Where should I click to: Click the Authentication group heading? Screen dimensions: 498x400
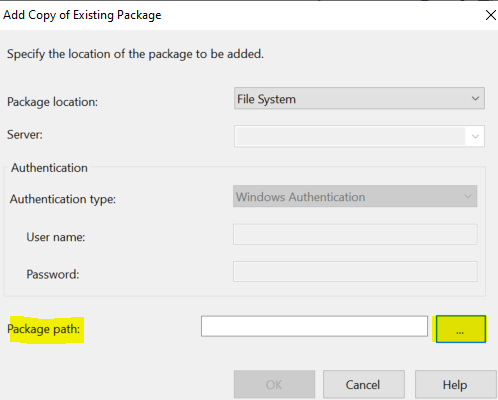tap(49, 168)
